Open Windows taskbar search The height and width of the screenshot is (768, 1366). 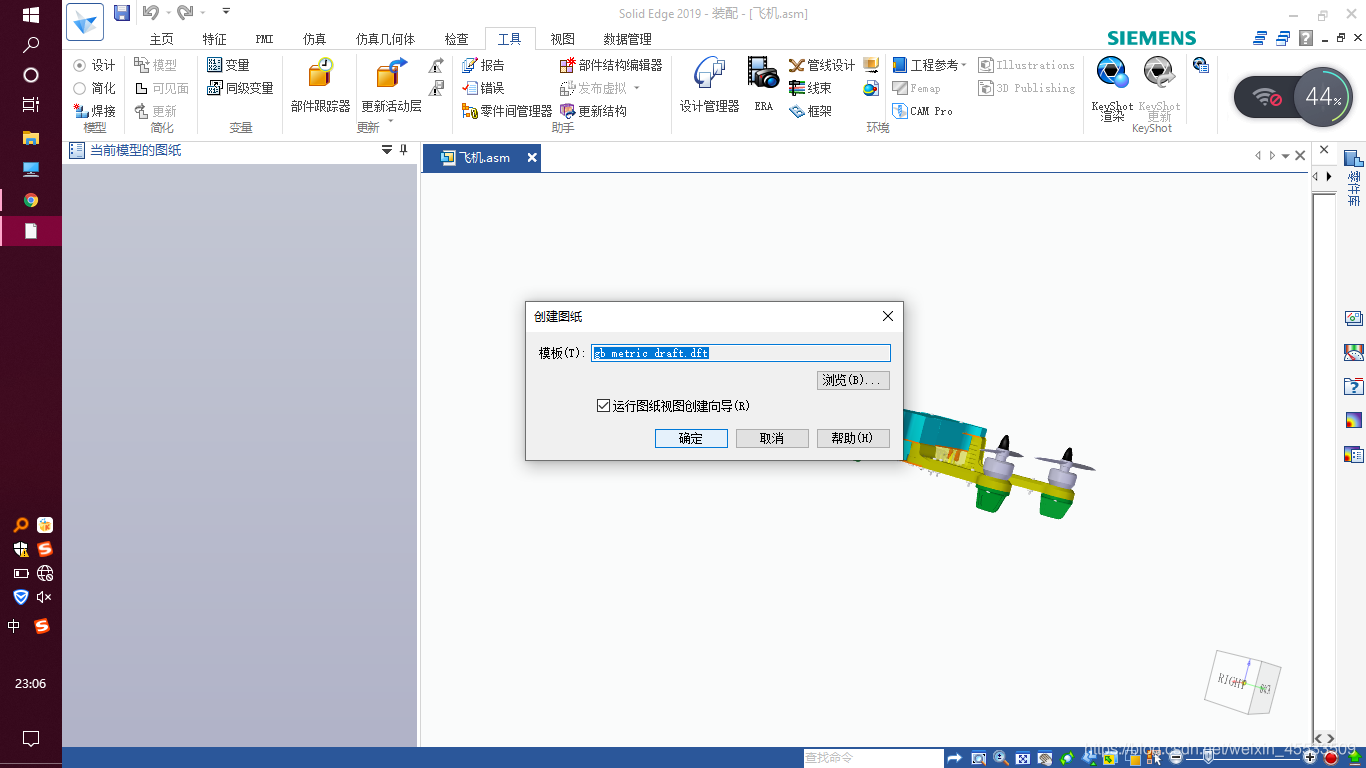(x=31, y=45)
